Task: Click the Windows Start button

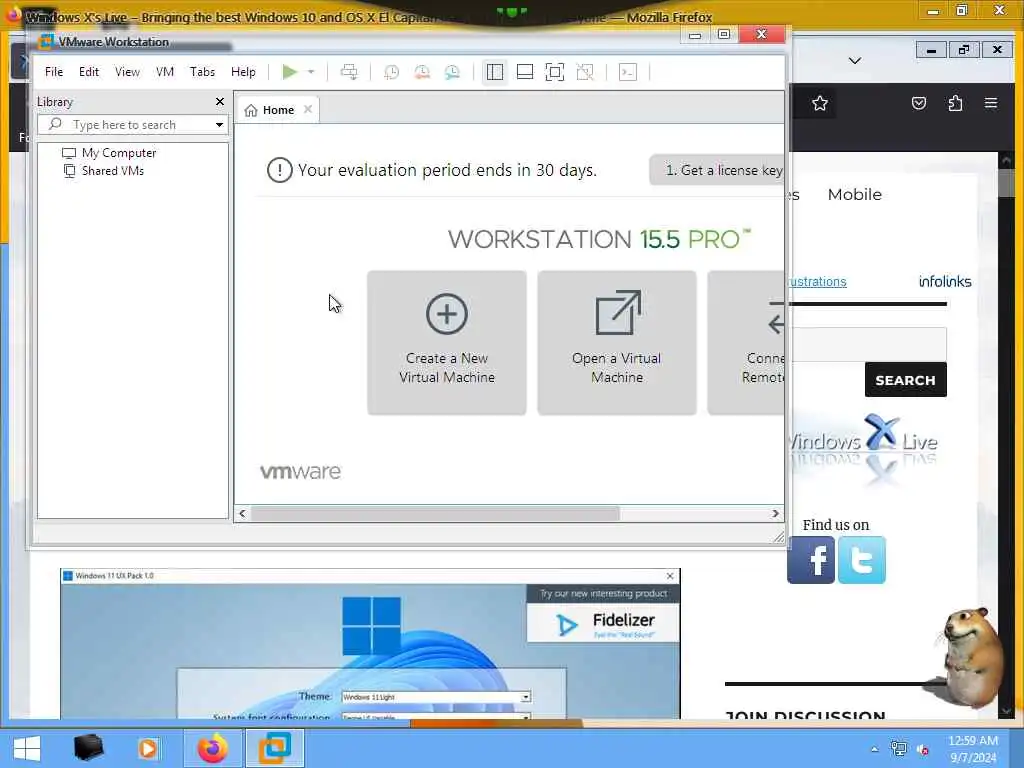Action: 27,748
